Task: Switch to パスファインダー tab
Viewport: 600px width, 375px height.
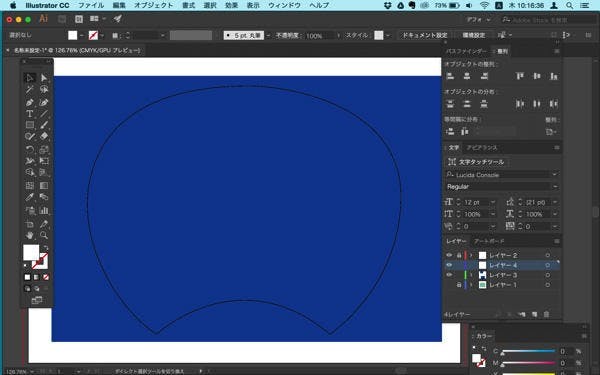Action: (467, 51)
